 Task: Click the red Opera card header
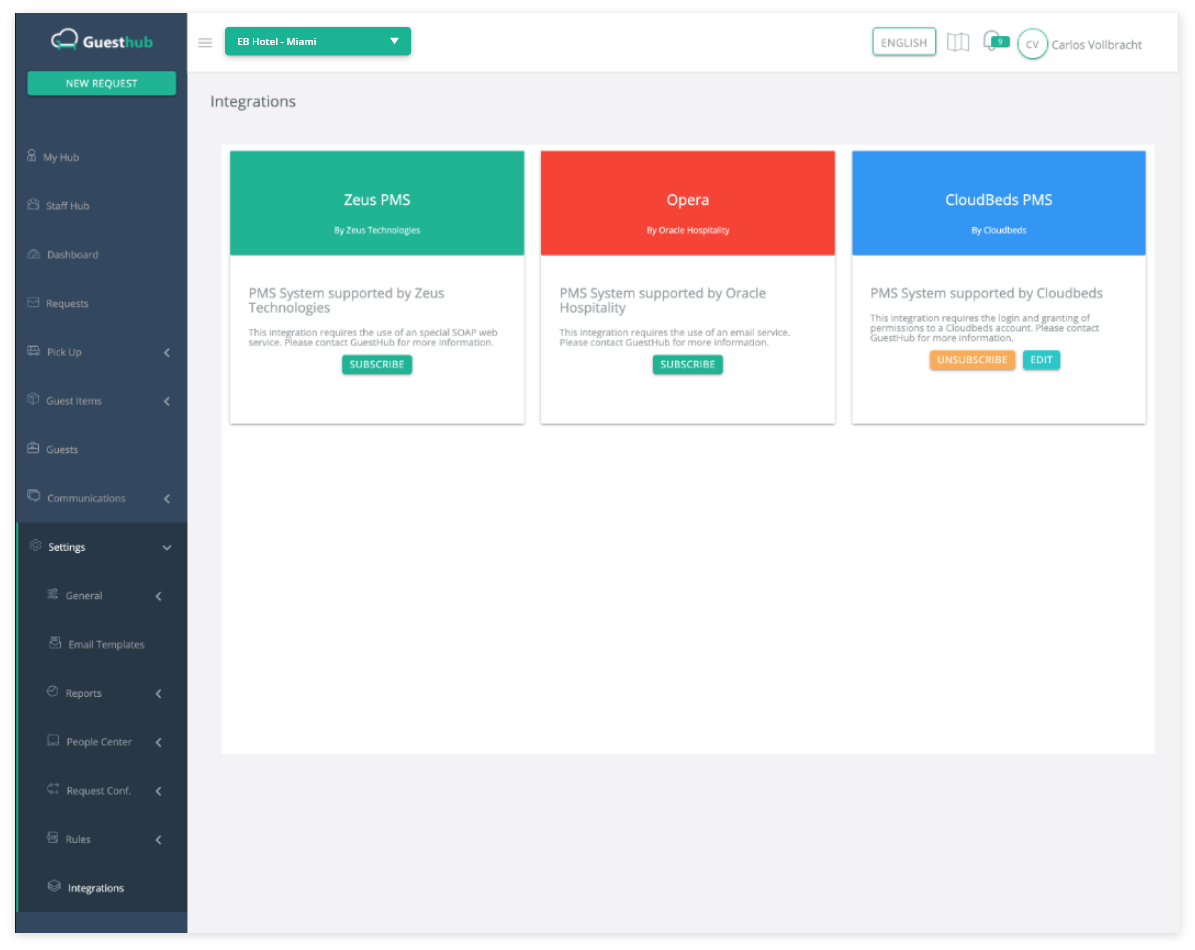coord(687,203)
